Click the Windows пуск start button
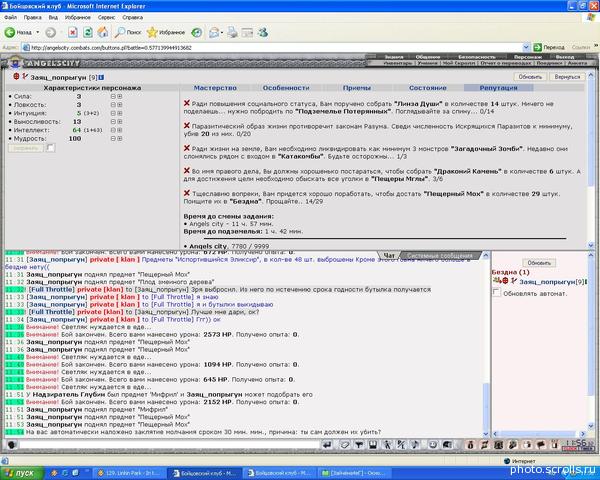This screenshot has width=600, height=480. [20, 473]
